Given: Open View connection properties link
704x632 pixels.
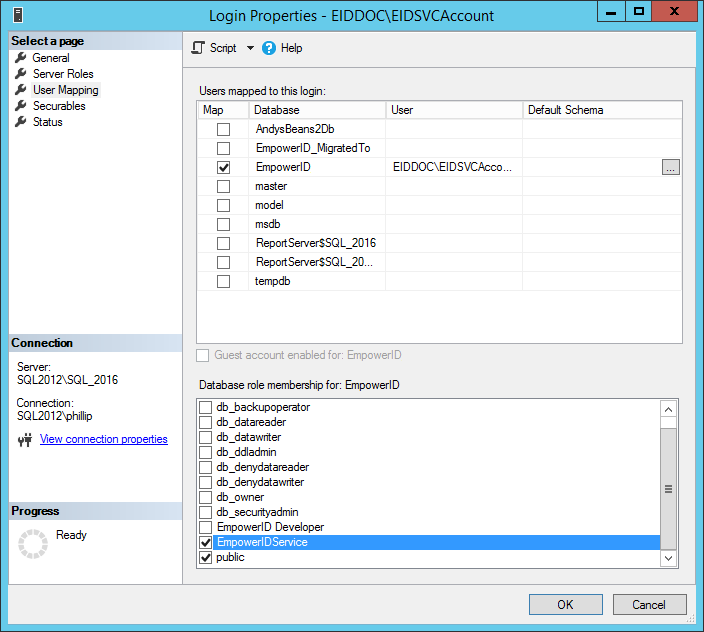Looking at the screenshot, I should click(x=104, y=439).
